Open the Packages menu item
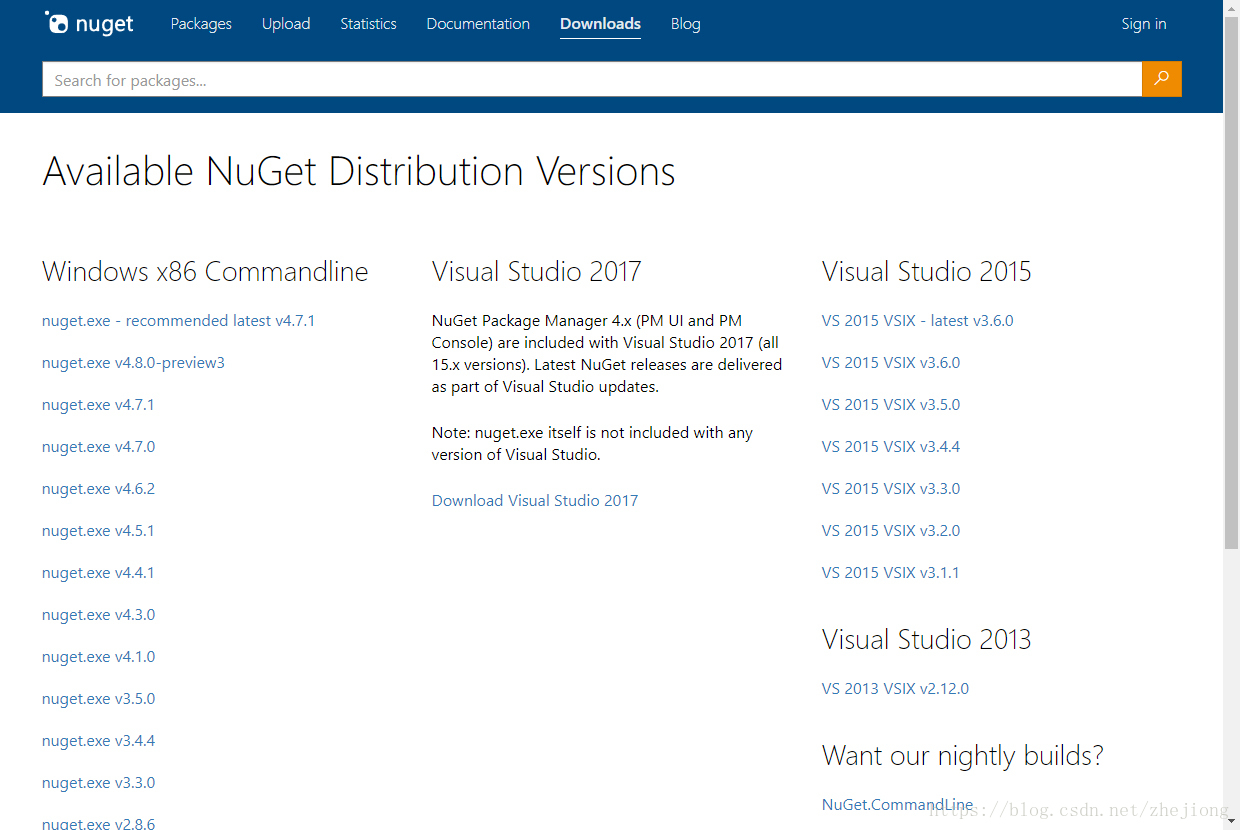The image size is (1240, 830). point(201,24)
